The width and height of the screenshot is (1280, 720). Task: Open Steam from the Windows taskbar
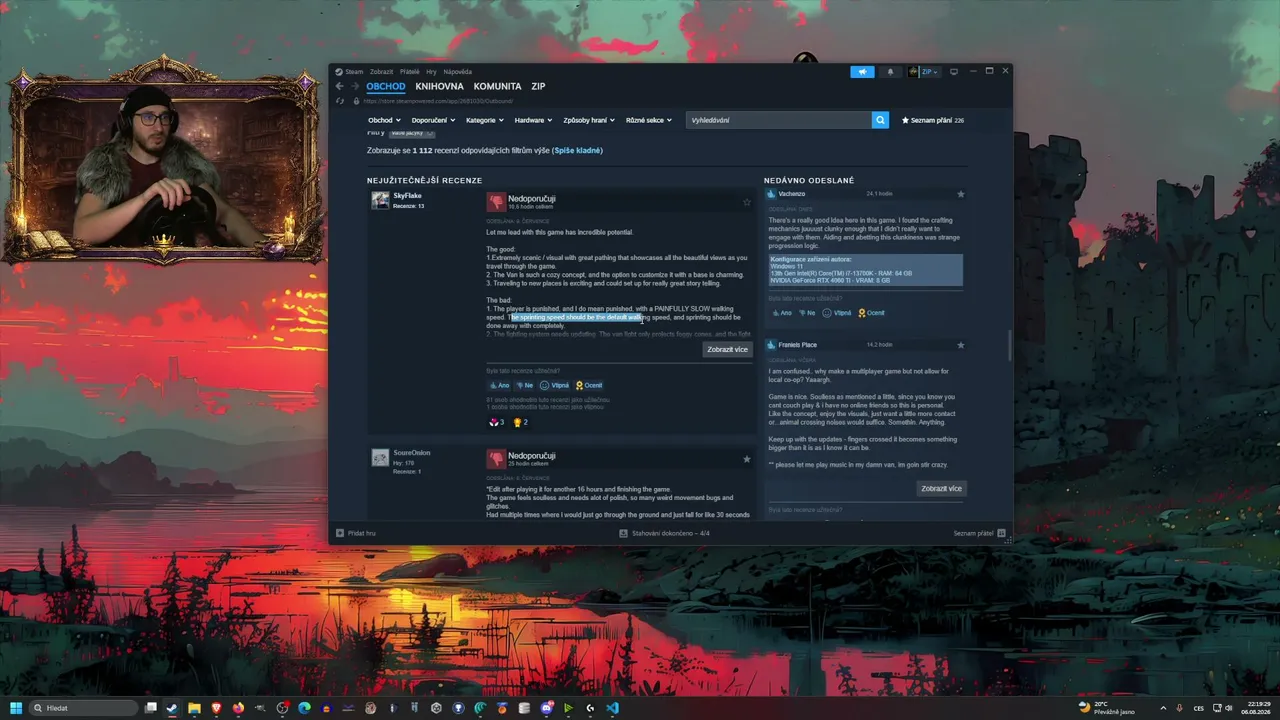[172, 708]
